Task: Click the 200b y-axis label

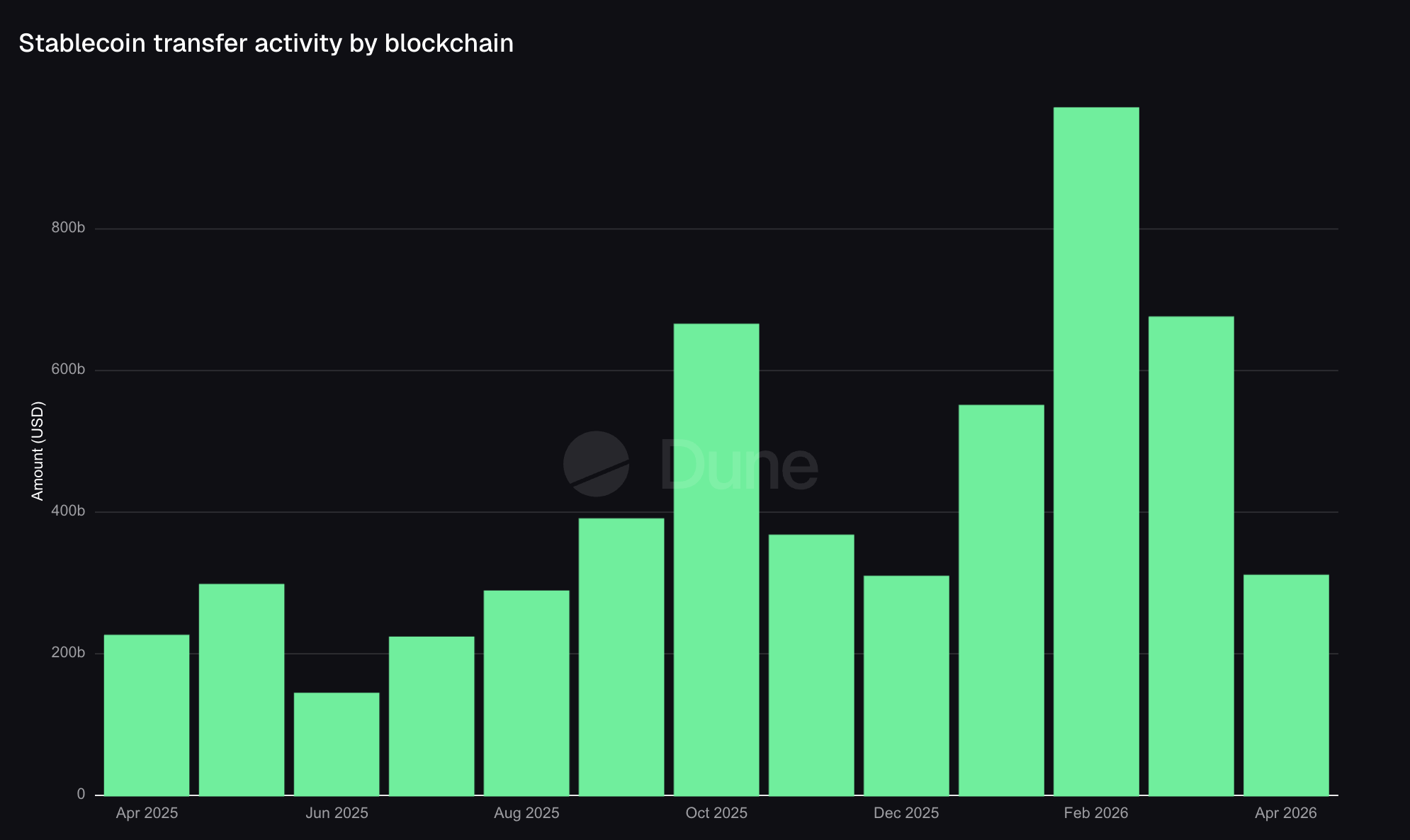Action: coord(68,653)
